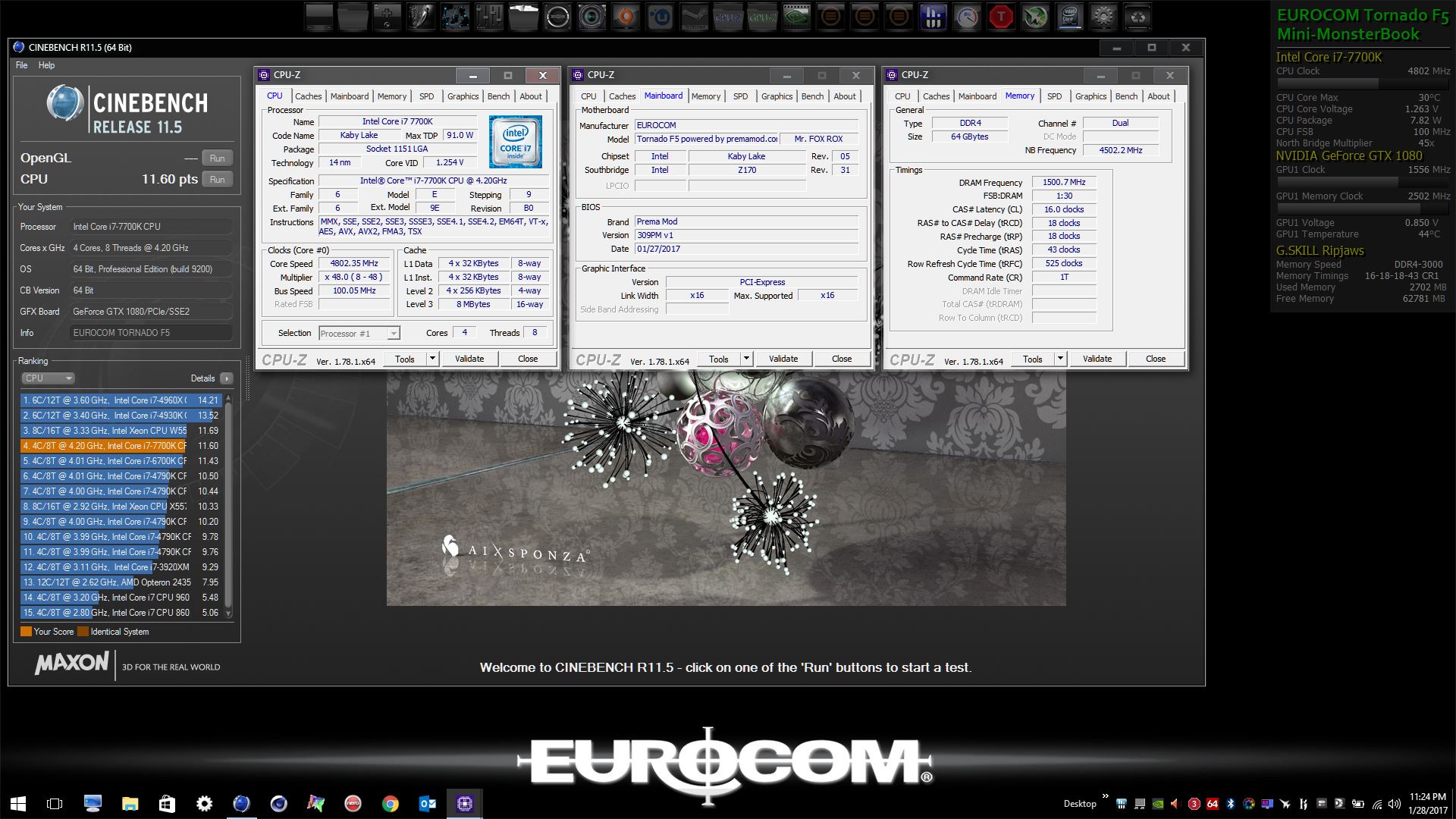
Task: Open the recycle bin icon in the top dock
Action: (1137, 17)
